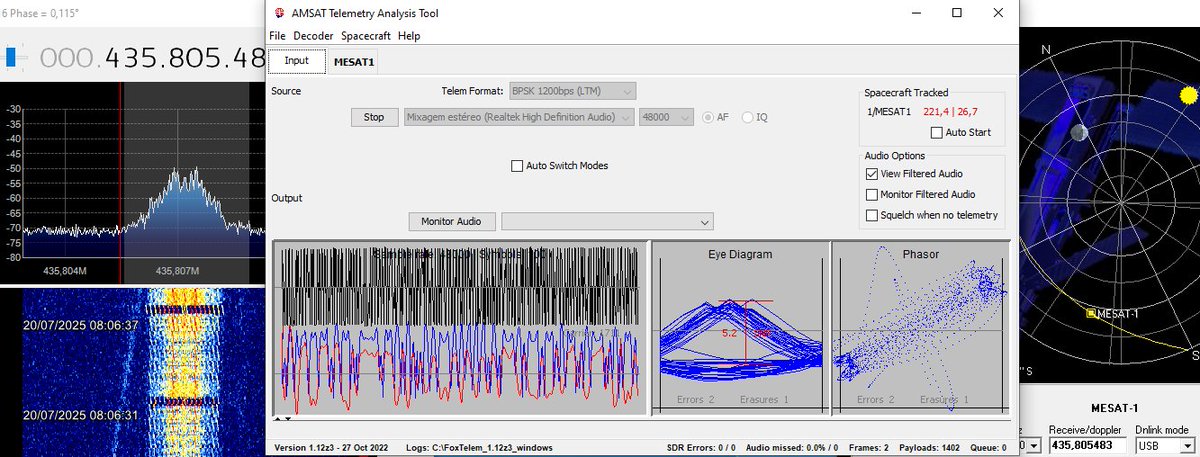Select the AF radio button
The image size is (1200, 457).
coord(709,117)
